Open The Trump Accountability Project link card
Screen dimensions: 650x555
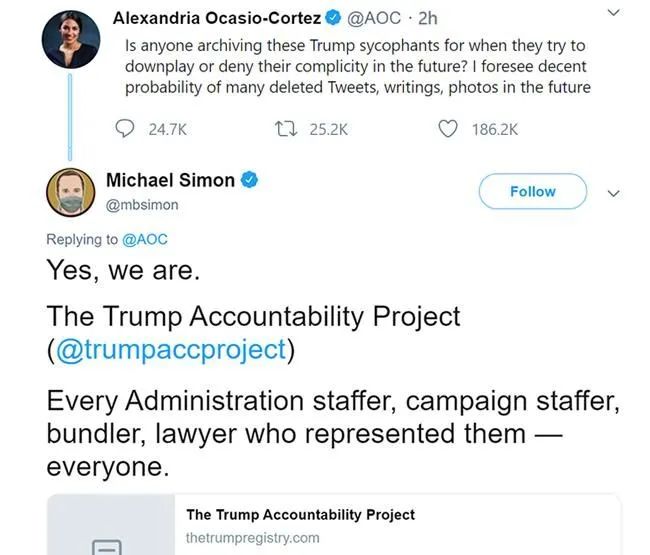[300, 515]
